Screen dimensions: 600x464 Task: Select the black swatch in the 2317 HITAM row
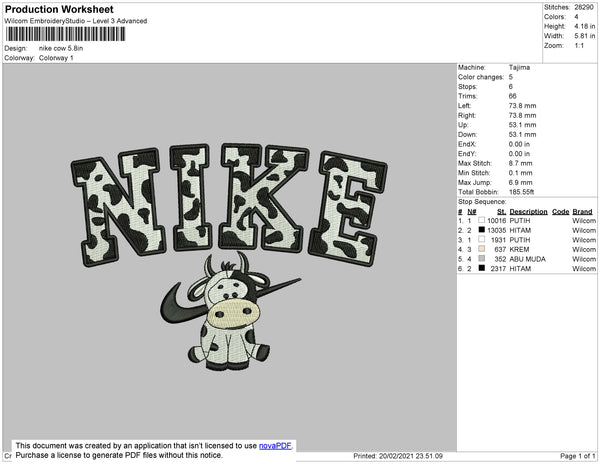pyautogui.click(x=481, y=268)
